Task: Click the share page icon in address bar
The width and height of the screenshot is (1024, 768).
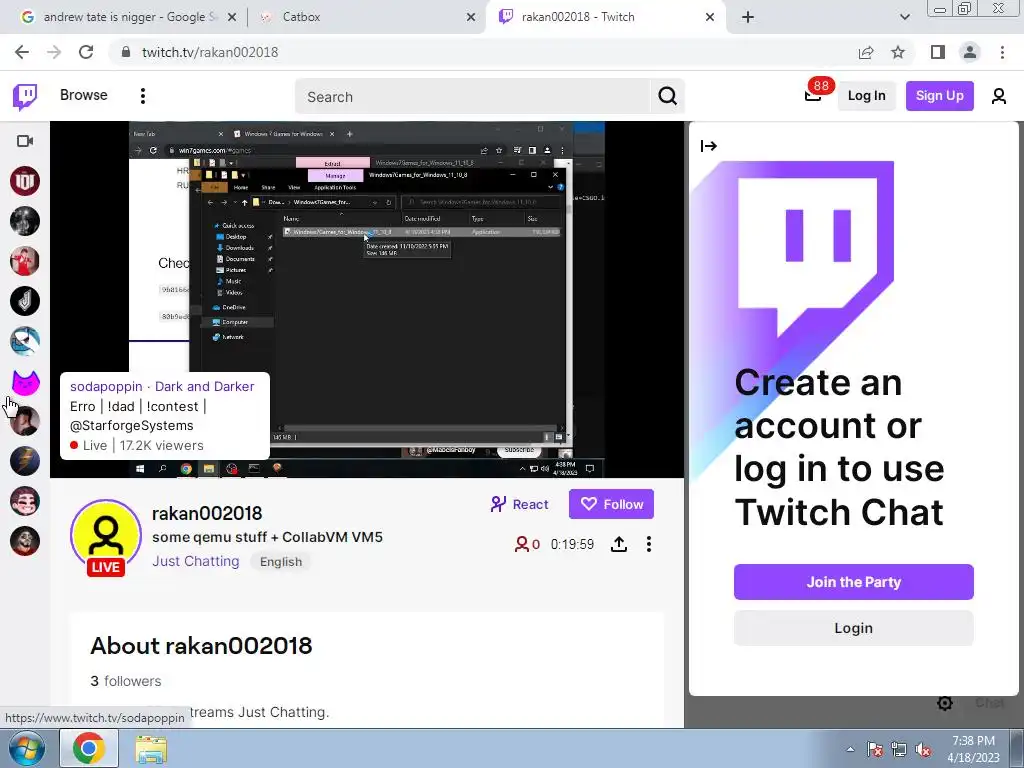Action: tap(866, 52)
